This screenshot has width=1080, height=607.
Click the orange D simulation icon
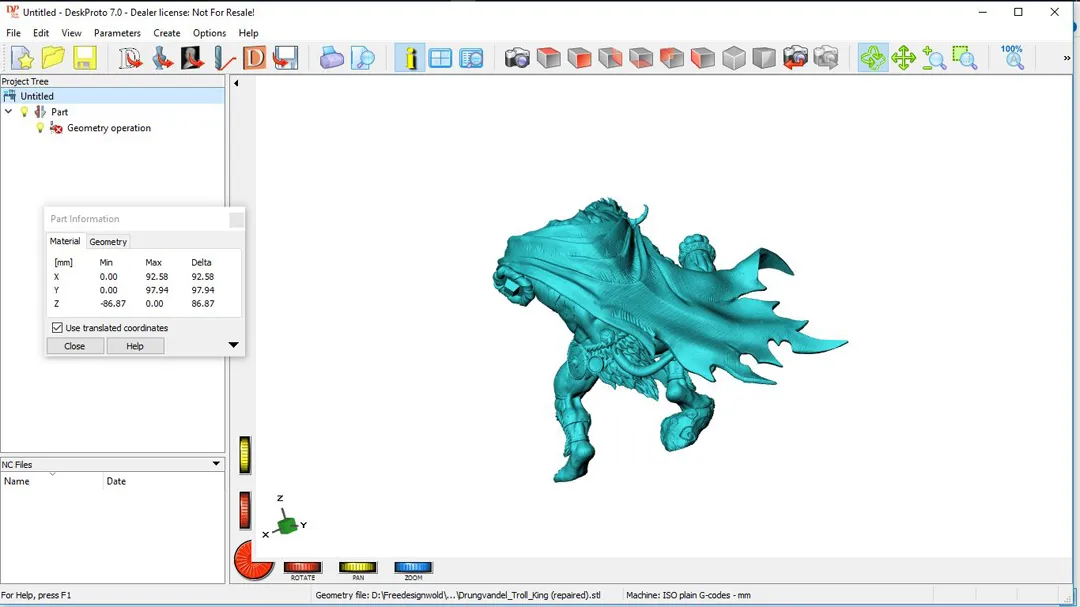coord(254,58)
